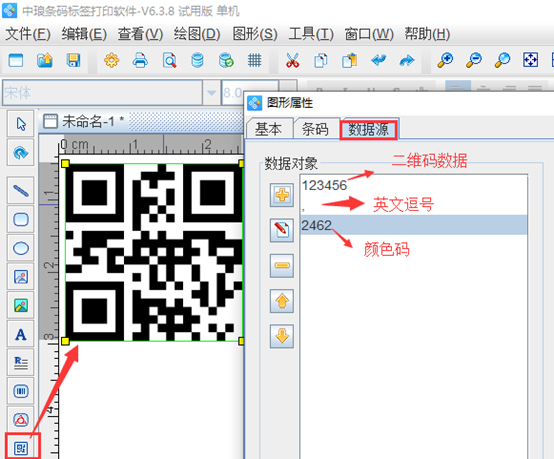Click the Paste toolbar icon
The width and height of the screenshot is (554, 459).
(349, 60)
